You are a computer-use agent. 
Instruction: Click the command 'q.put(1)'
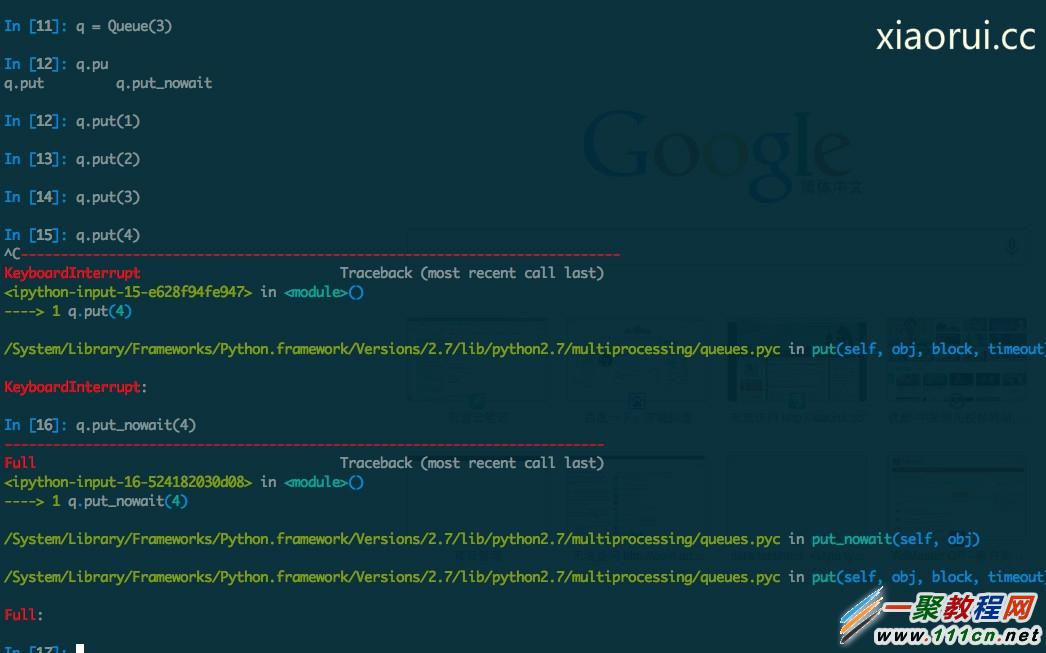(x=107, y=121)
